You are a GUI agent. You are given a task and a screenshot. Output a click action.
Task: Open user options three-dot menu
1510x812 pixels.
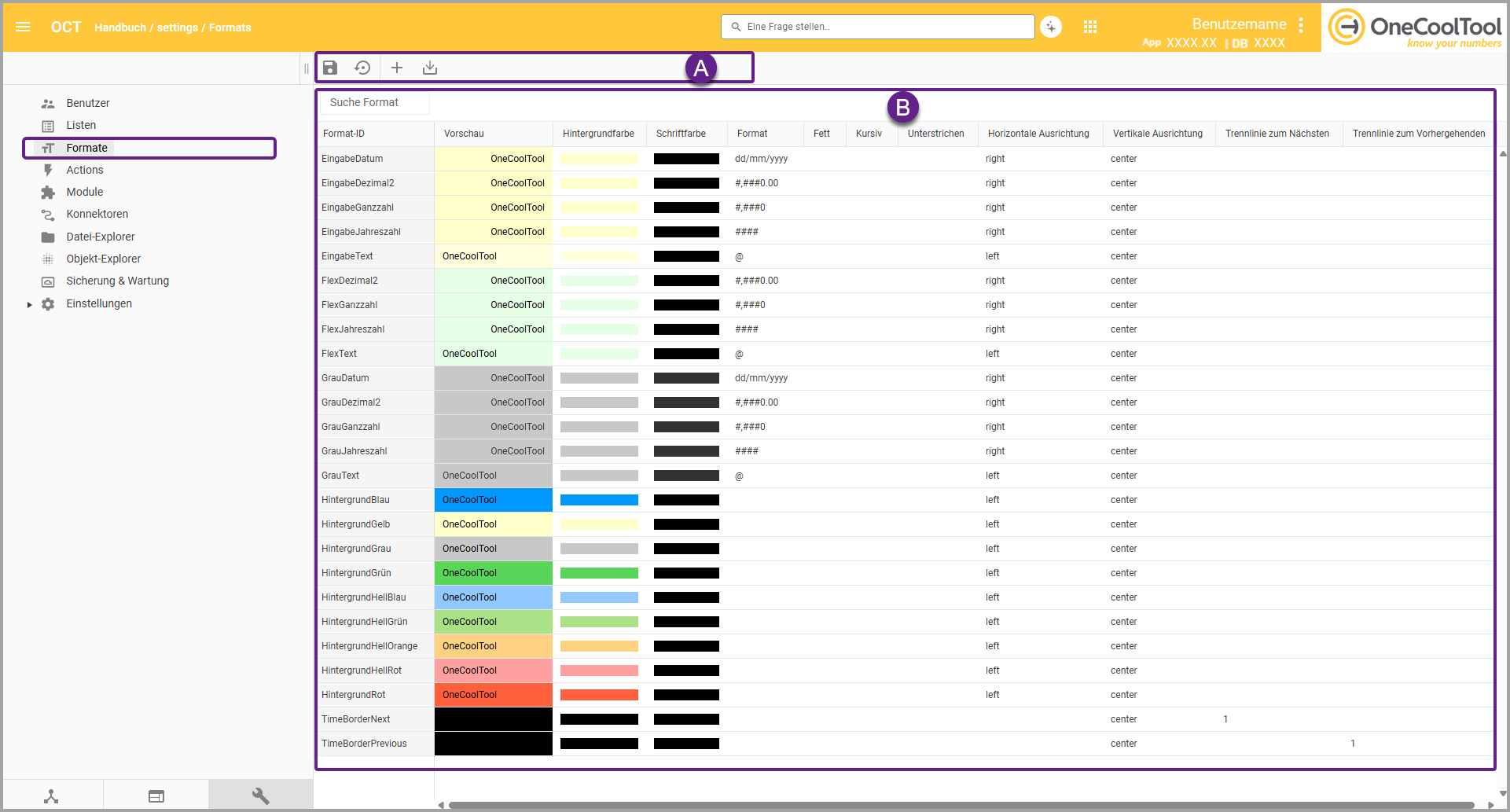tap(1302, 25)
